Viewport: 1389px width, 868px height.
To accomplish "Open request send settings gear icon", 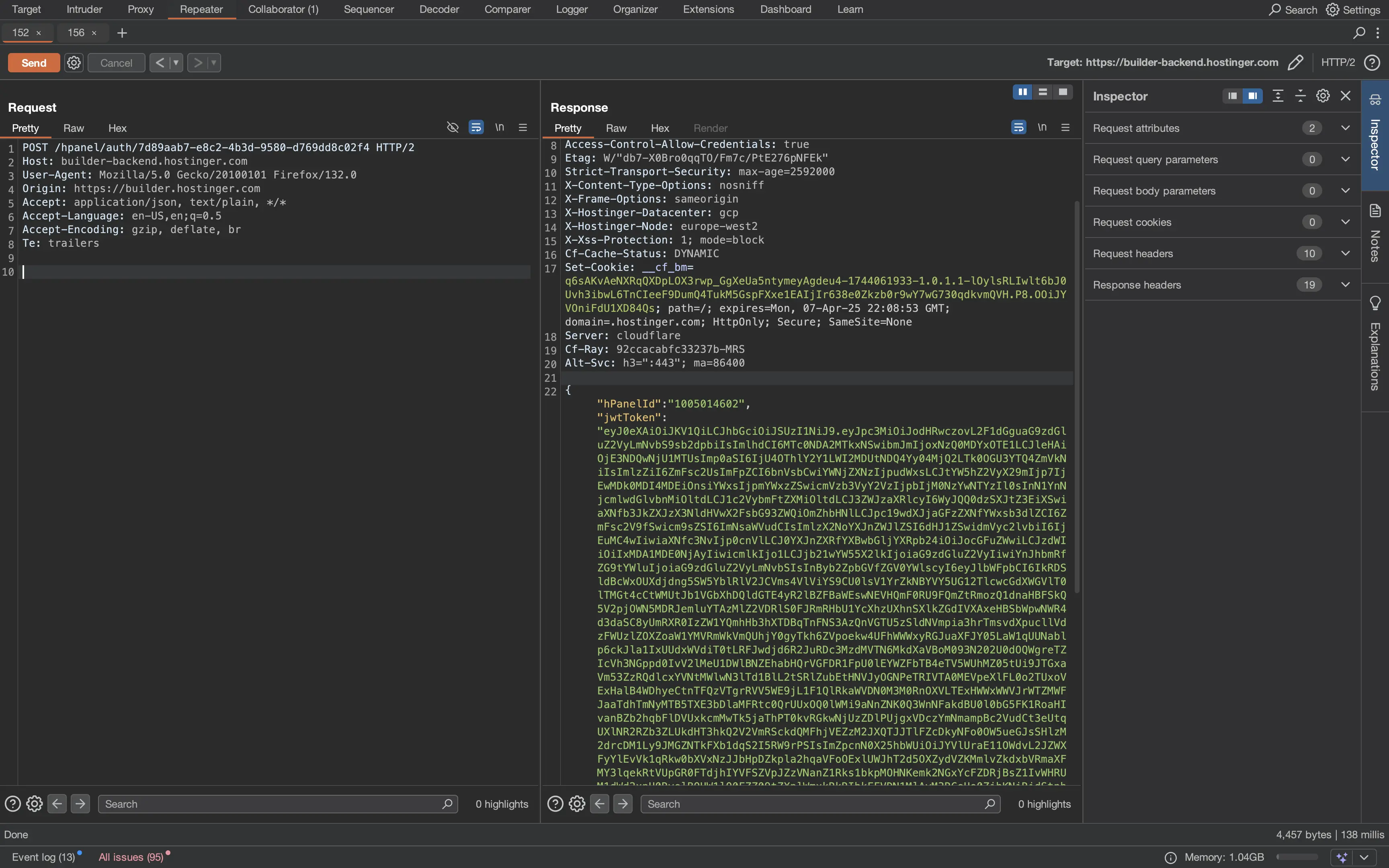I will point(74,63).
